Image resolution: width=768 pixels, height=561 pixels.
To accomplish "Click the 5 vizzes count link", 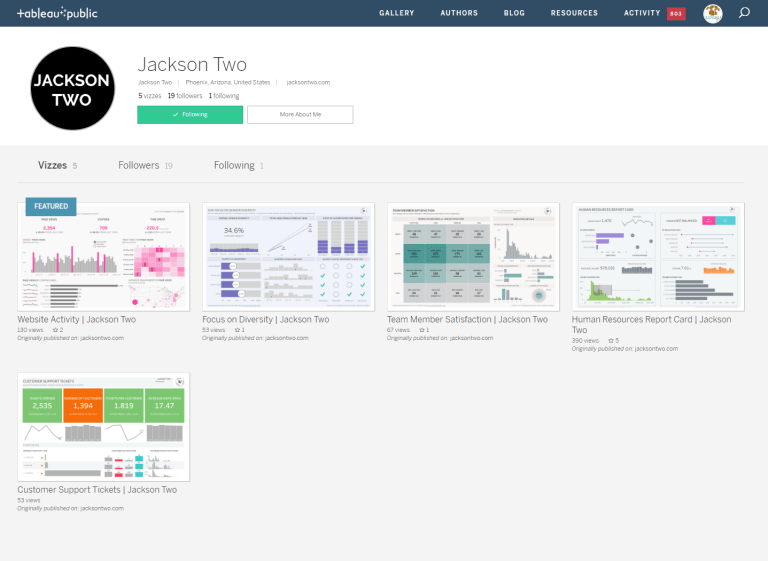I will click(x=149, y=96).
